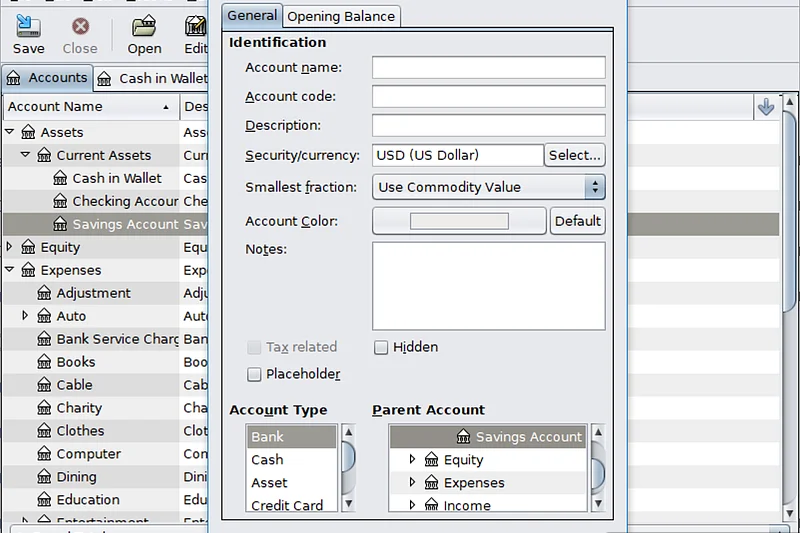Expand Expenses in Parent Account list
This screenshot has height=533, width=800.
click(412, 483)
